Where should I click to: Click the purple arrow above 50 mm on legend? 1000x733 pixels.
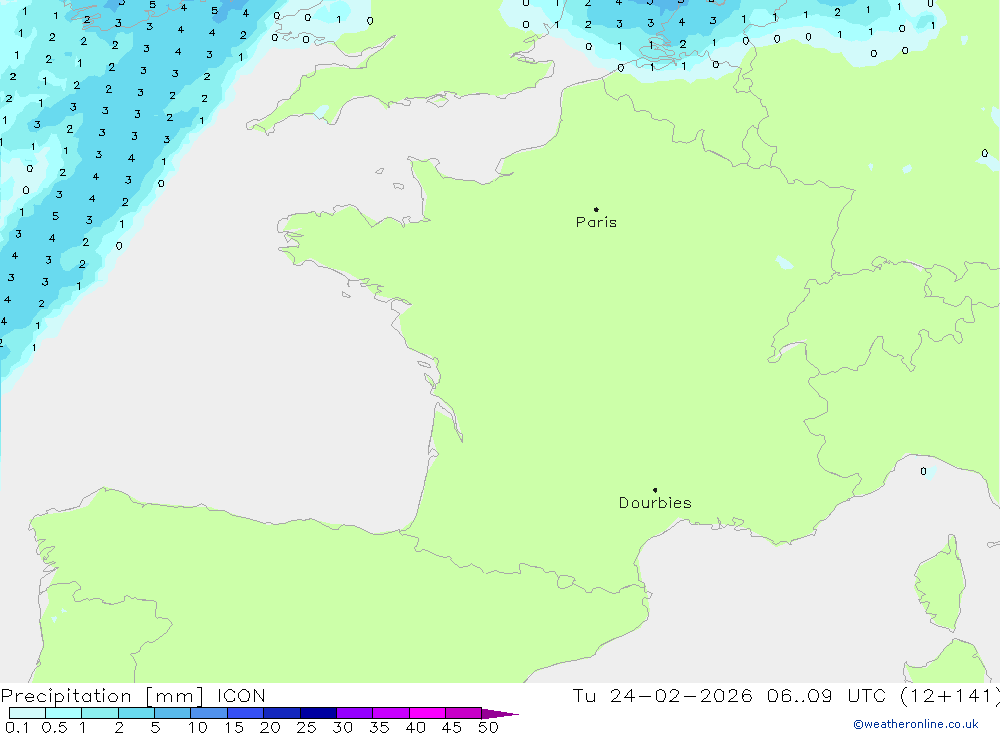pos(500,714)
